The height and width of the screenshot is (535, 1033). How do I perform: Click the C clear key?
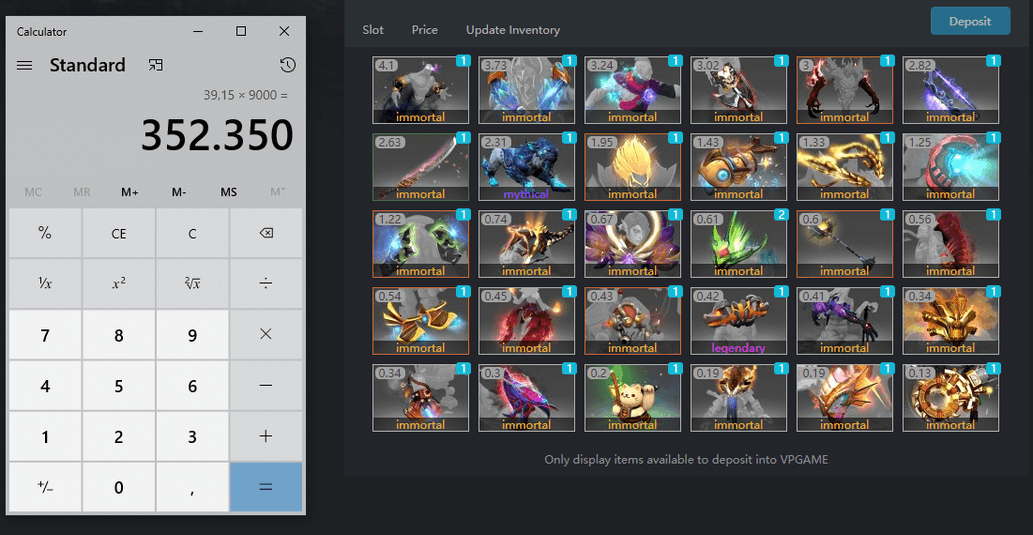192,233
